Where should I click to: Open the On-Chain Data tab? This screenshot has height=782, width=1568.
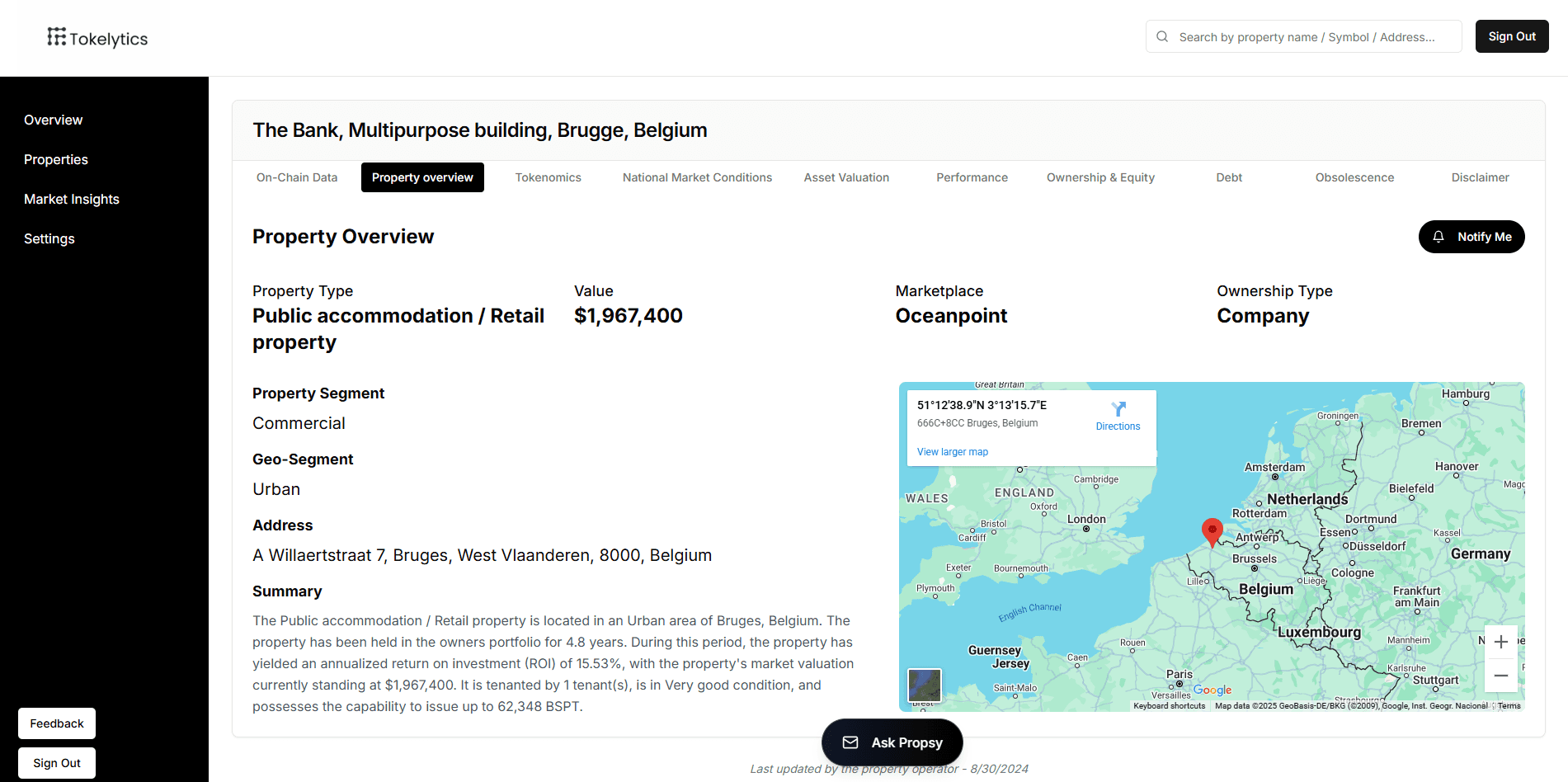tap(297, 177)
